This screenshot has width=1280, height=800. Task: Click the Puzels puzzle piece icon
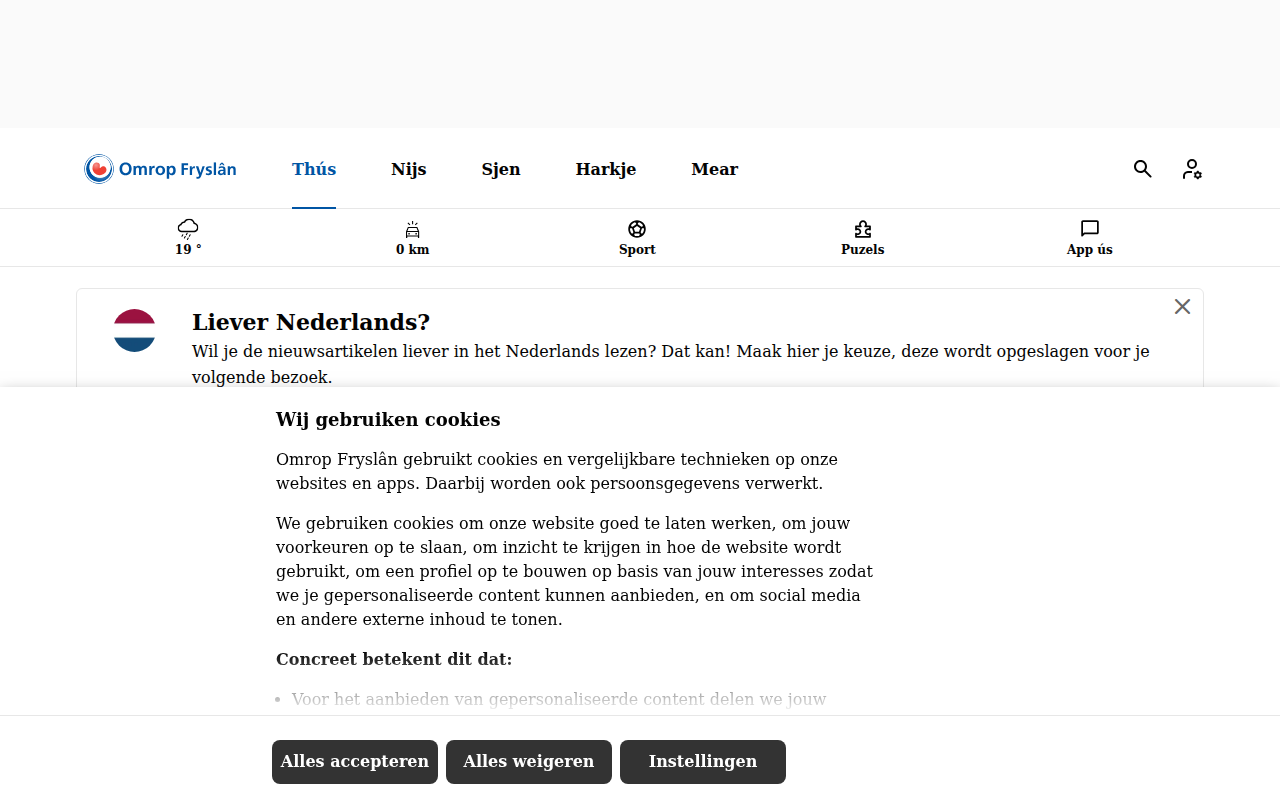[863, 229]
